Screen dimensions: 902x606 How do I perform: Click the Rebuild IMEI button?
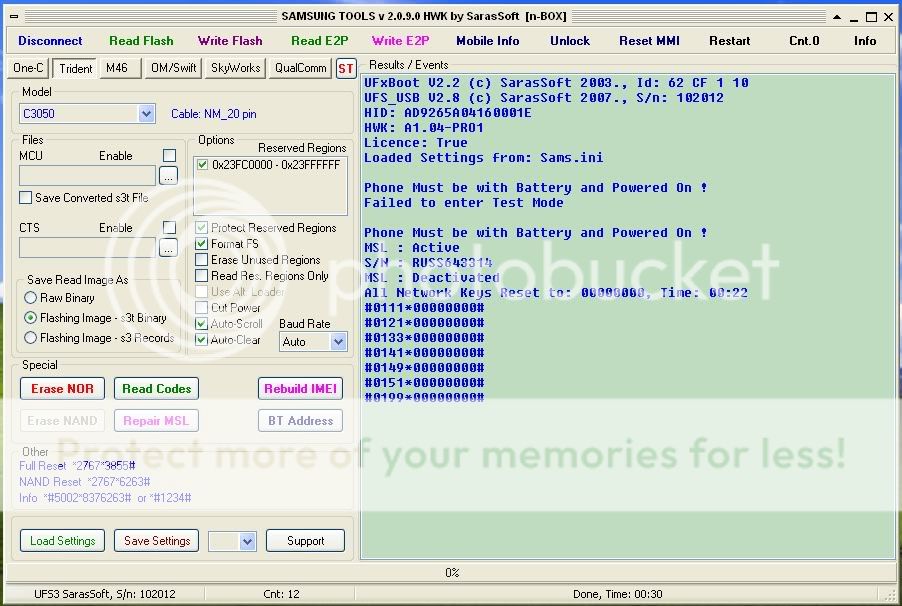[300, 389]
